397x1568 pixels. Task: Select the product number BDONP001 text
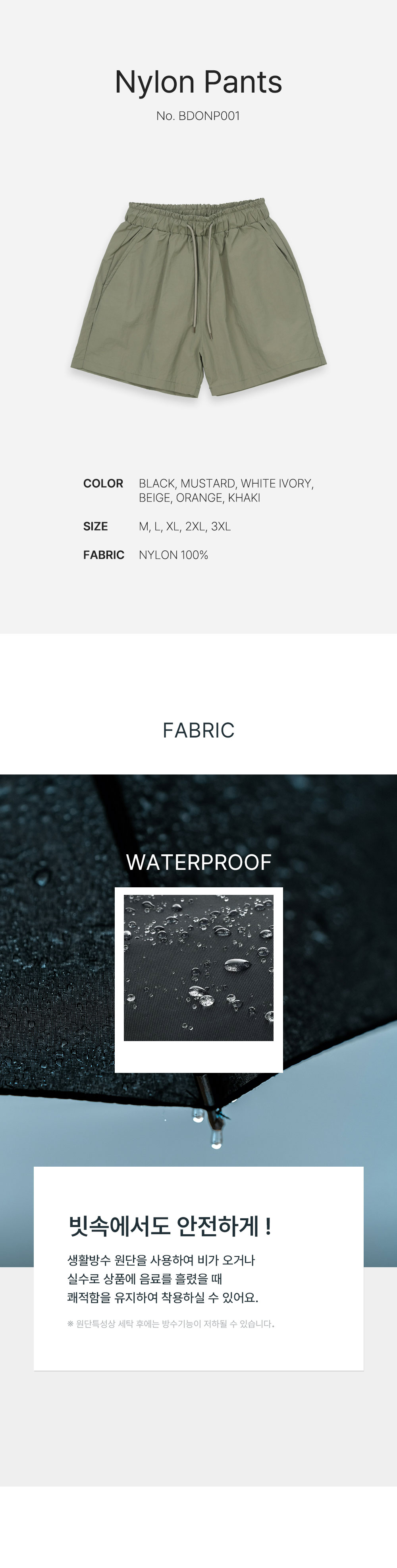(198, 116)
